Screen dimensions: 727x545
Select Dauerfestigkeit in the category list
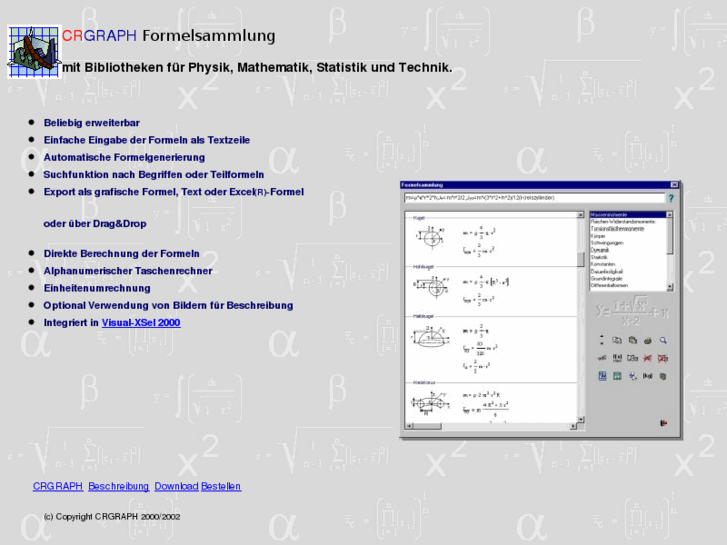pyautogui.click(x=628, y=271)
